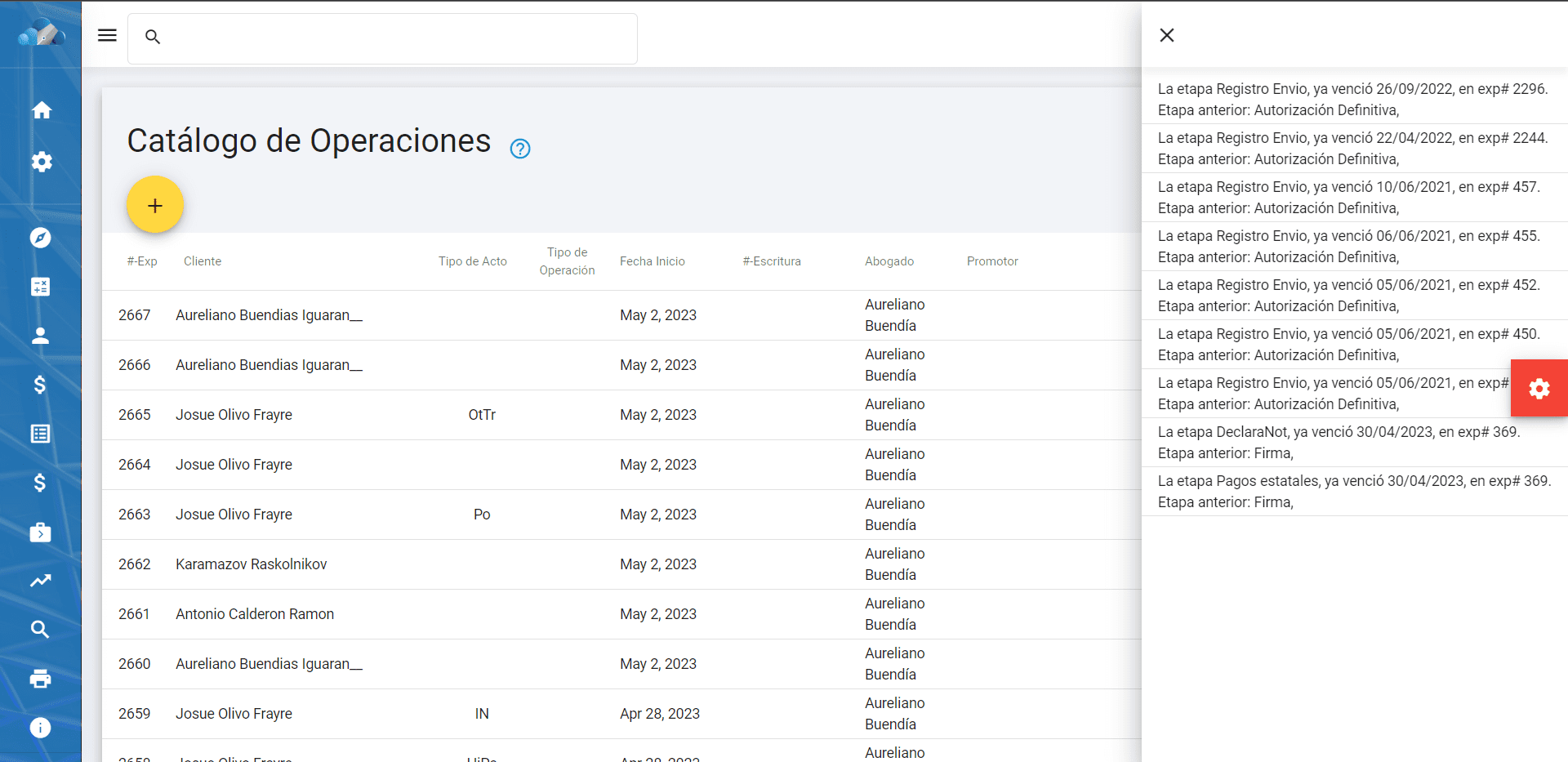The height and width of the screenshot is (762, 1568).
Task: Click inside the top search field
Action: tap(392, 38)
